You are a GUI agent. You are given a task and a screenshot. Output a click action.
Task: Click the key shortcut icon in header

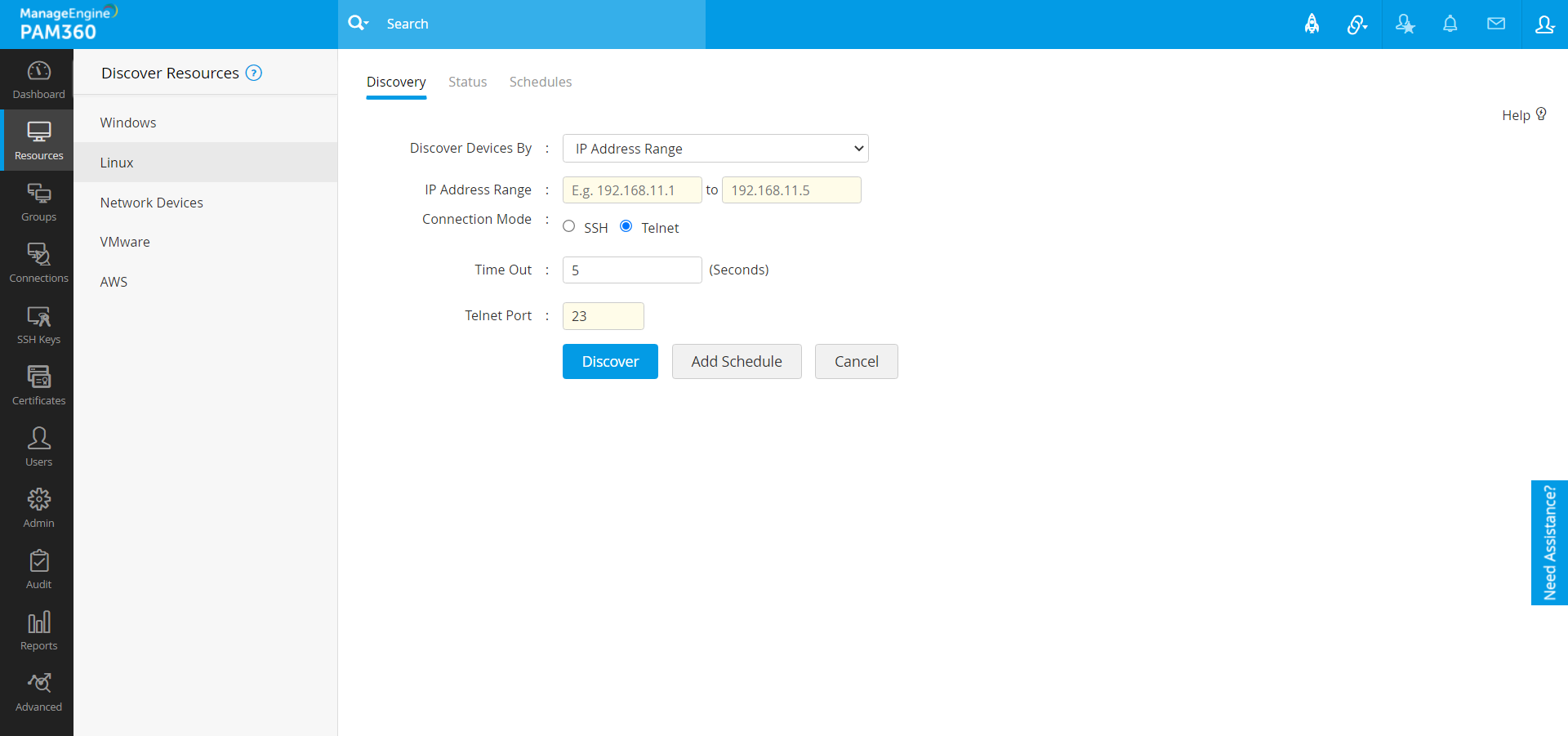coord(1356,25)
